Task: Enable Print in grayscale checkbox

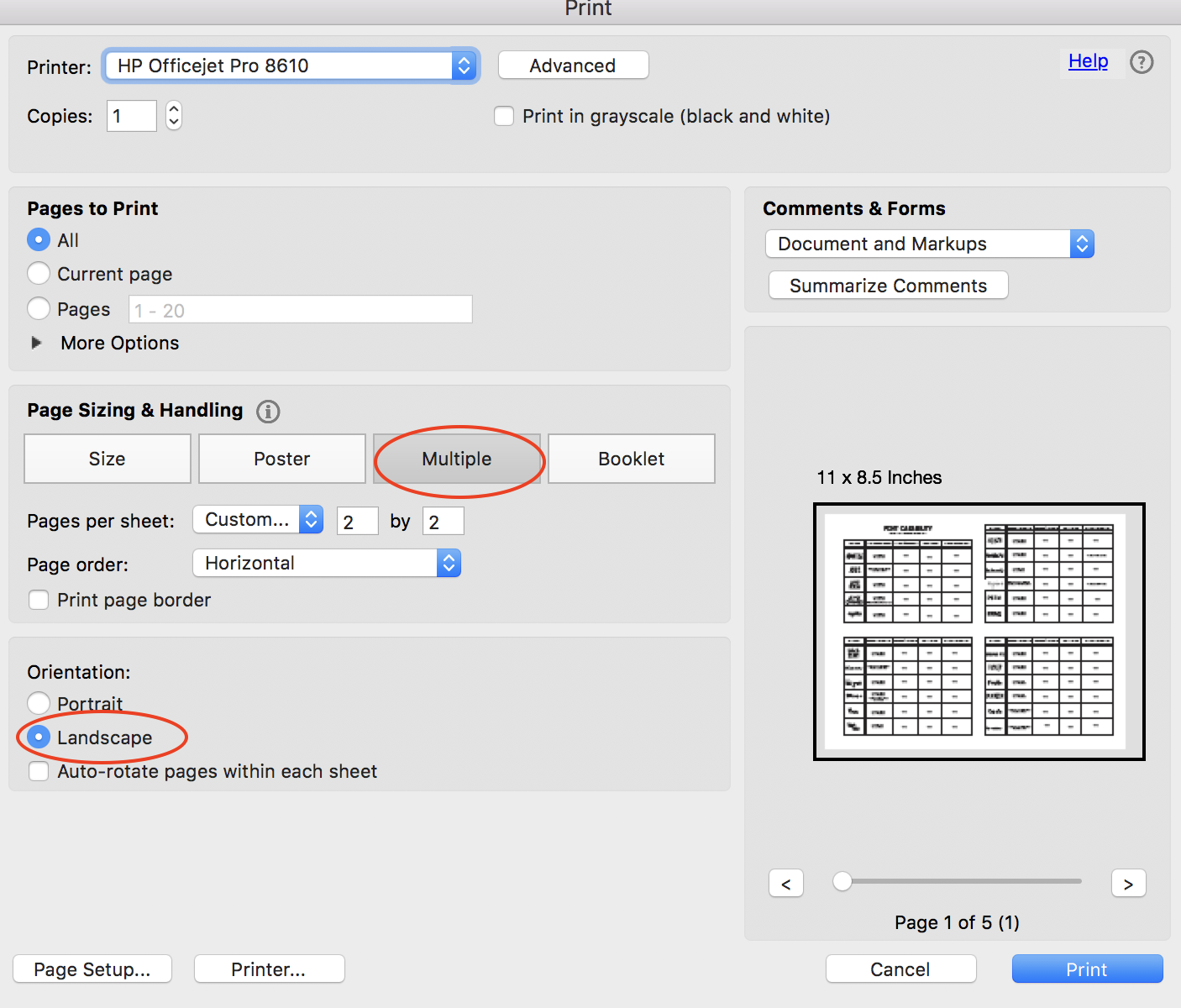Action: click(x=504, y=116)
